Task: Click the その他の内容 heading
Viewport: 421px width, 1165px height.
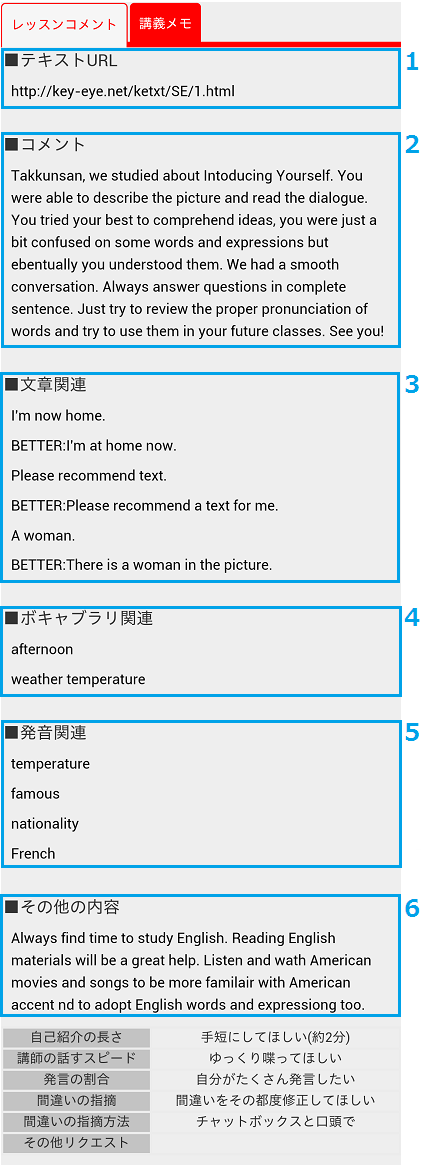Action: click(62, 907)
